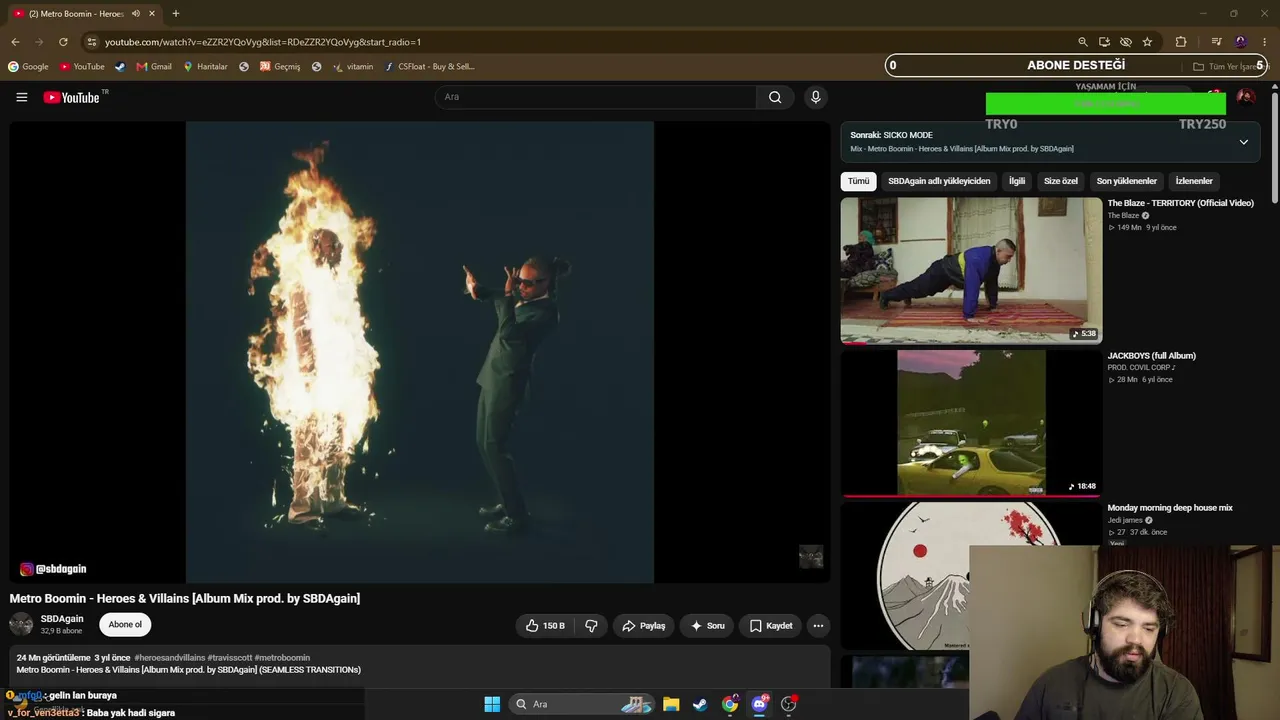Viewport: 1280px width, 720px height.
Task: Open the Gmail bookmark
Action: [x=154, y=67]
